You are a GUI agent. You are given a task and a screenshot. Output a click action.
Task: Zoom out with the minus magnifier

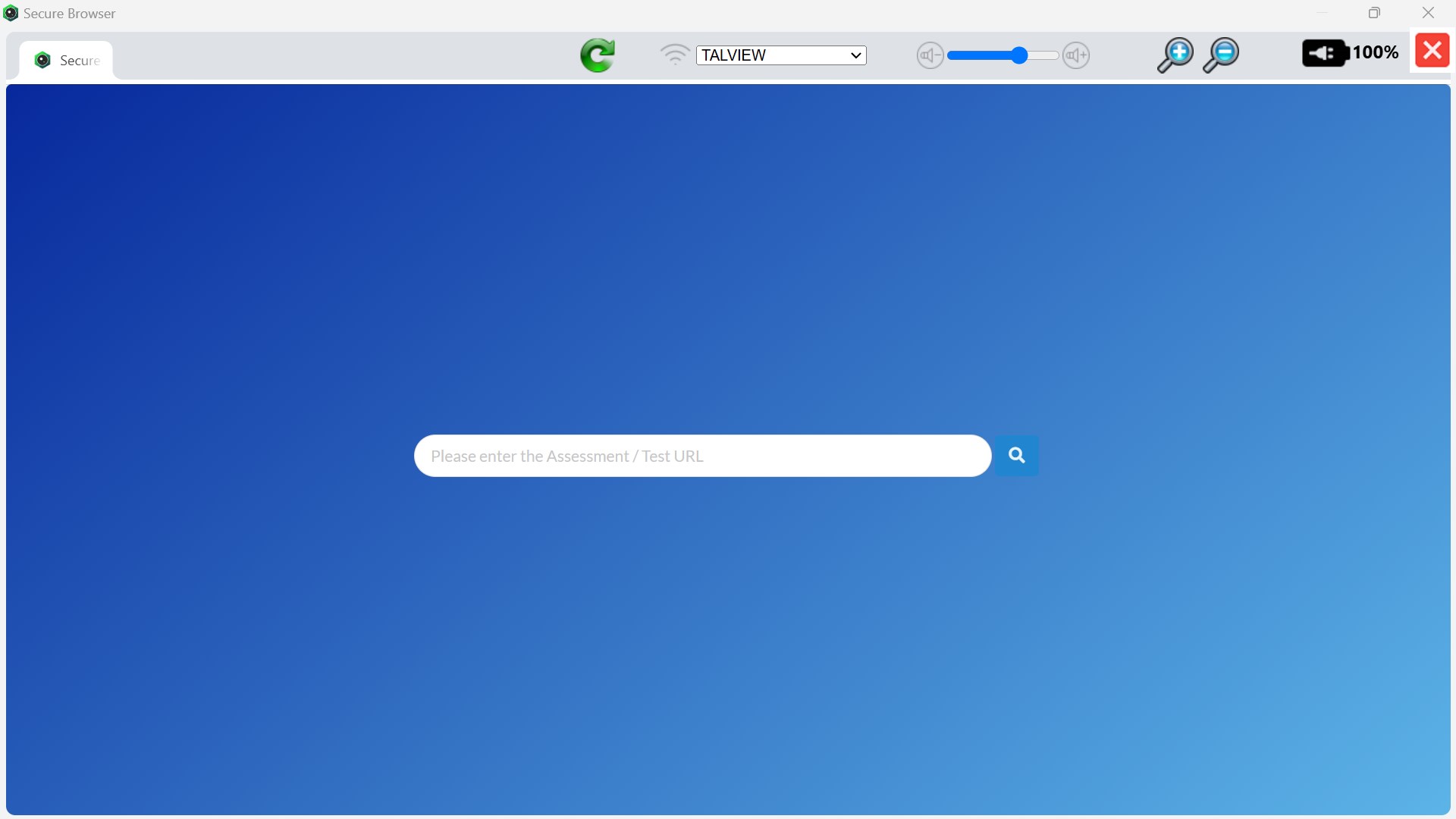pos(1220,55)
